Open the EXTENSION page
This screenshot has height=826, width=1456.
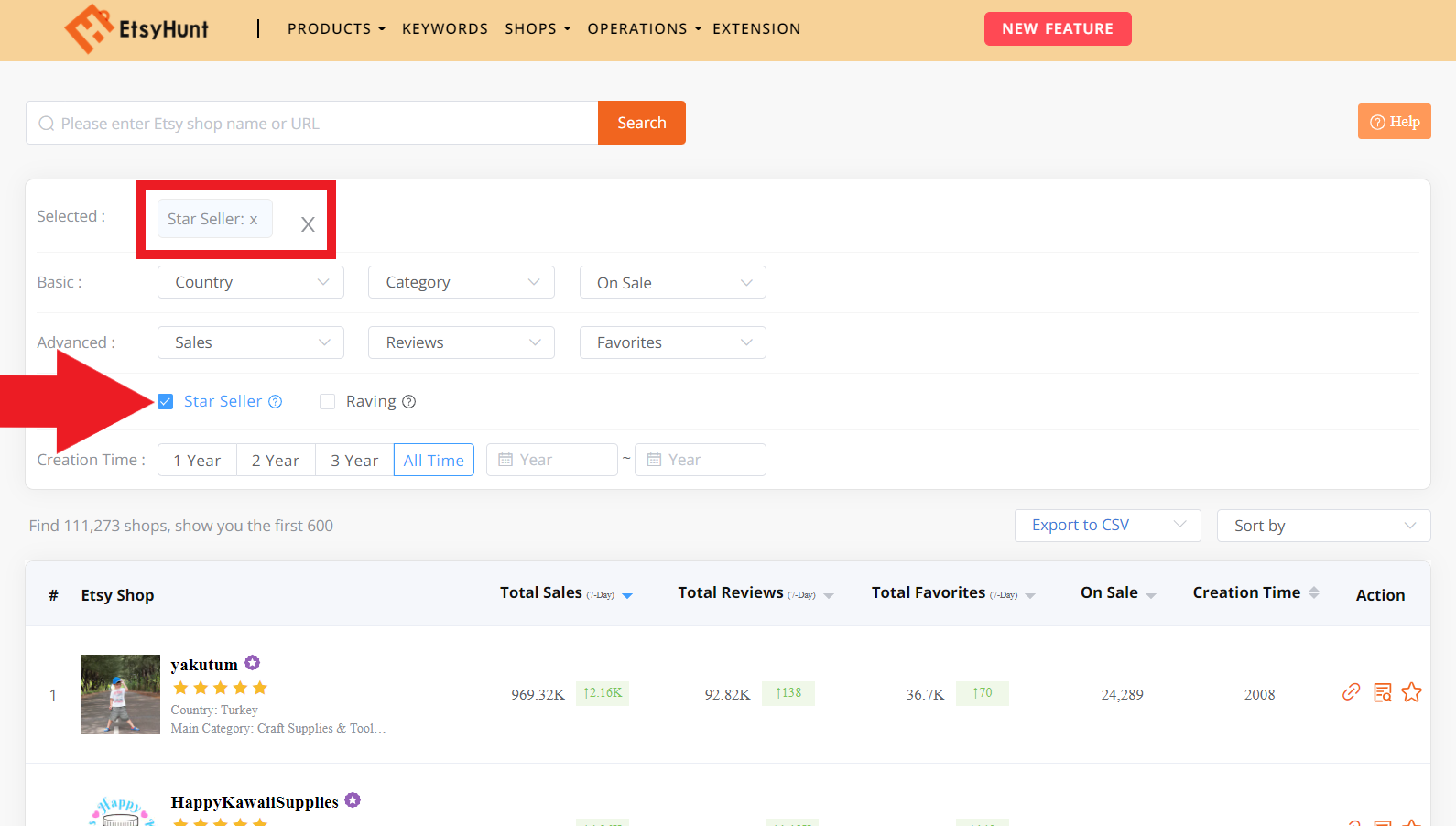coord(756,29)
